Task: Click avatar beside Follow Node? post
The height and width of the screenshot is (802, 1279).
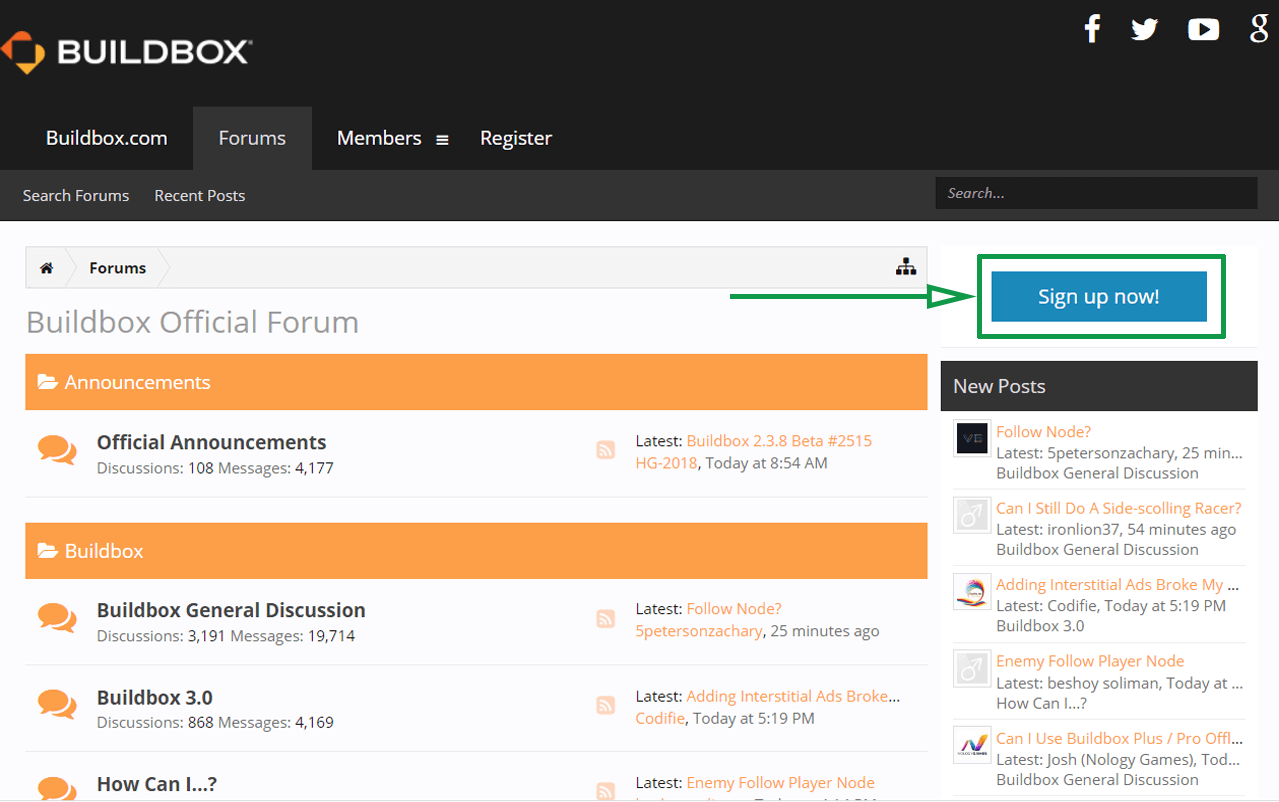Action: 972,438
